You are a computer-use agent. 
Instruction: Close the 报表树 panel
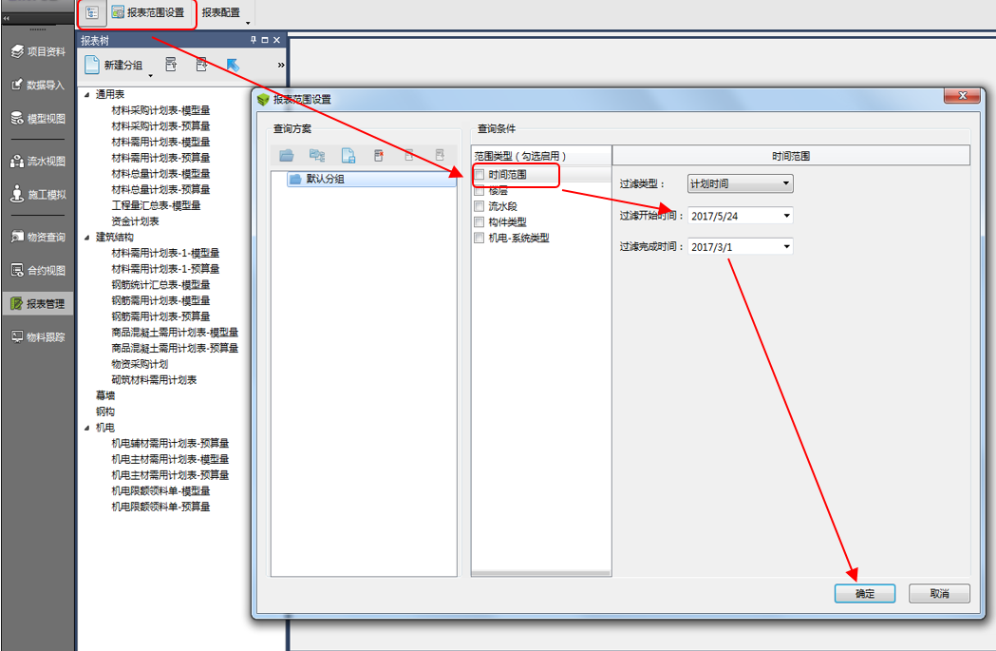point(276,40)
